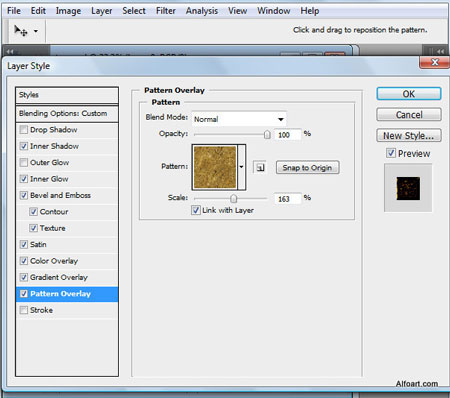Image resolution: width=450 pixels, height=398 pixels.
Task: Open the Move tool preset picker arrow
Action: 36,32
